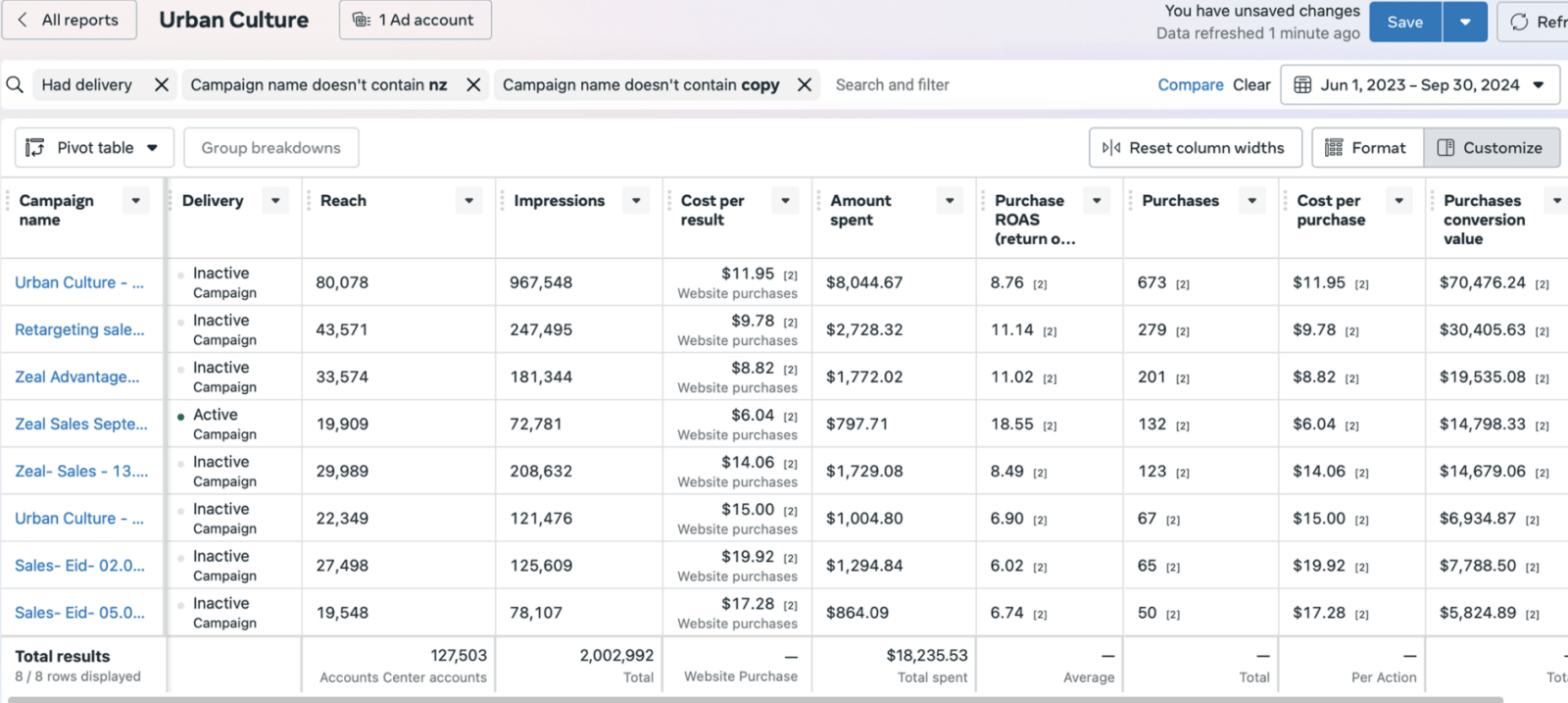Clear all filters
The height and width of the screenshot is (703, 1568).
[x=1251, y=85]
